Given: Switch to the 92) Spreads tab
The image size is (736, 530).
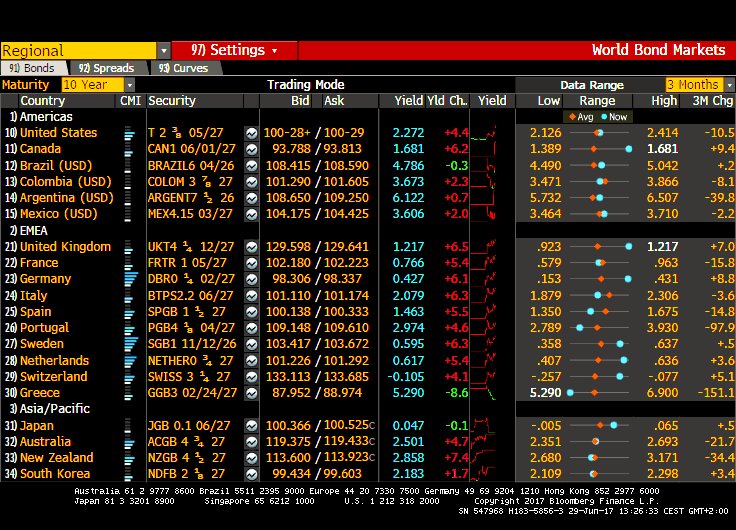Looking at the screenshot, I should tap(107, 68).
